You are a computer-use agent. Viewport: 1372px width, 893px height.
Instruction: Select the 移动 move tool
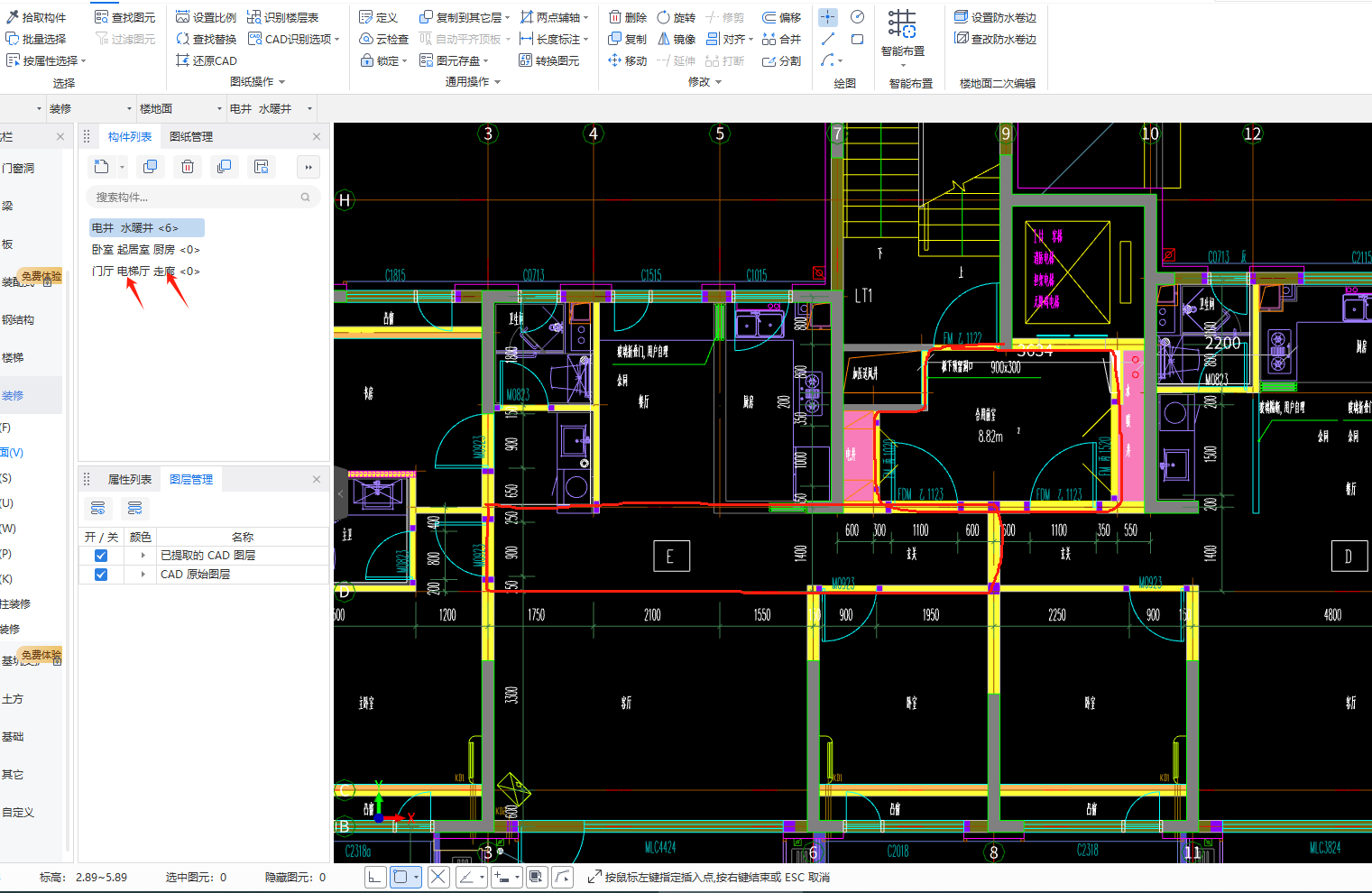pyautogui.click(x=628, y=60)
